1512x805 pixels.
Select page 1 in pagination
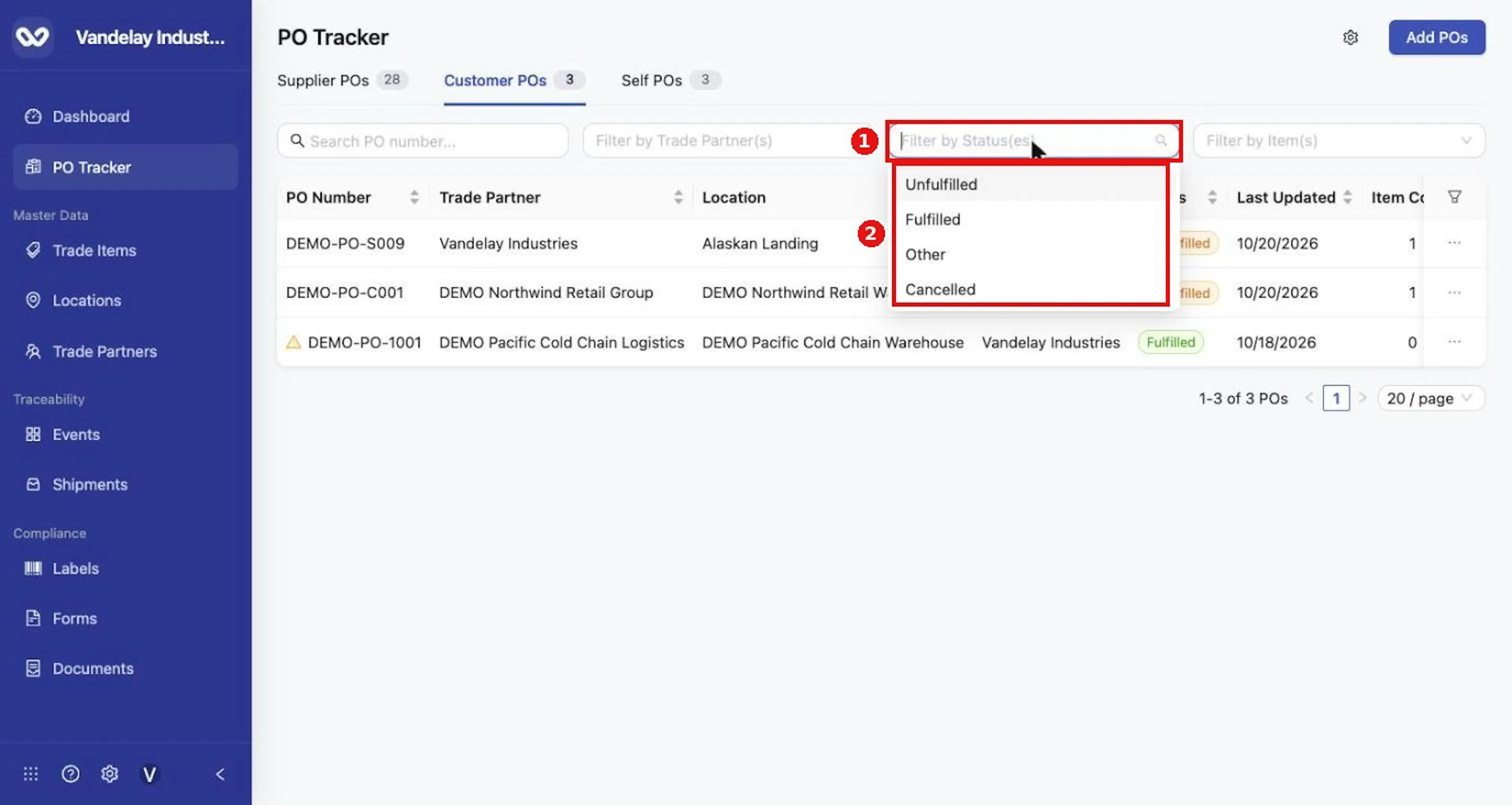[x=1336, y=399]
